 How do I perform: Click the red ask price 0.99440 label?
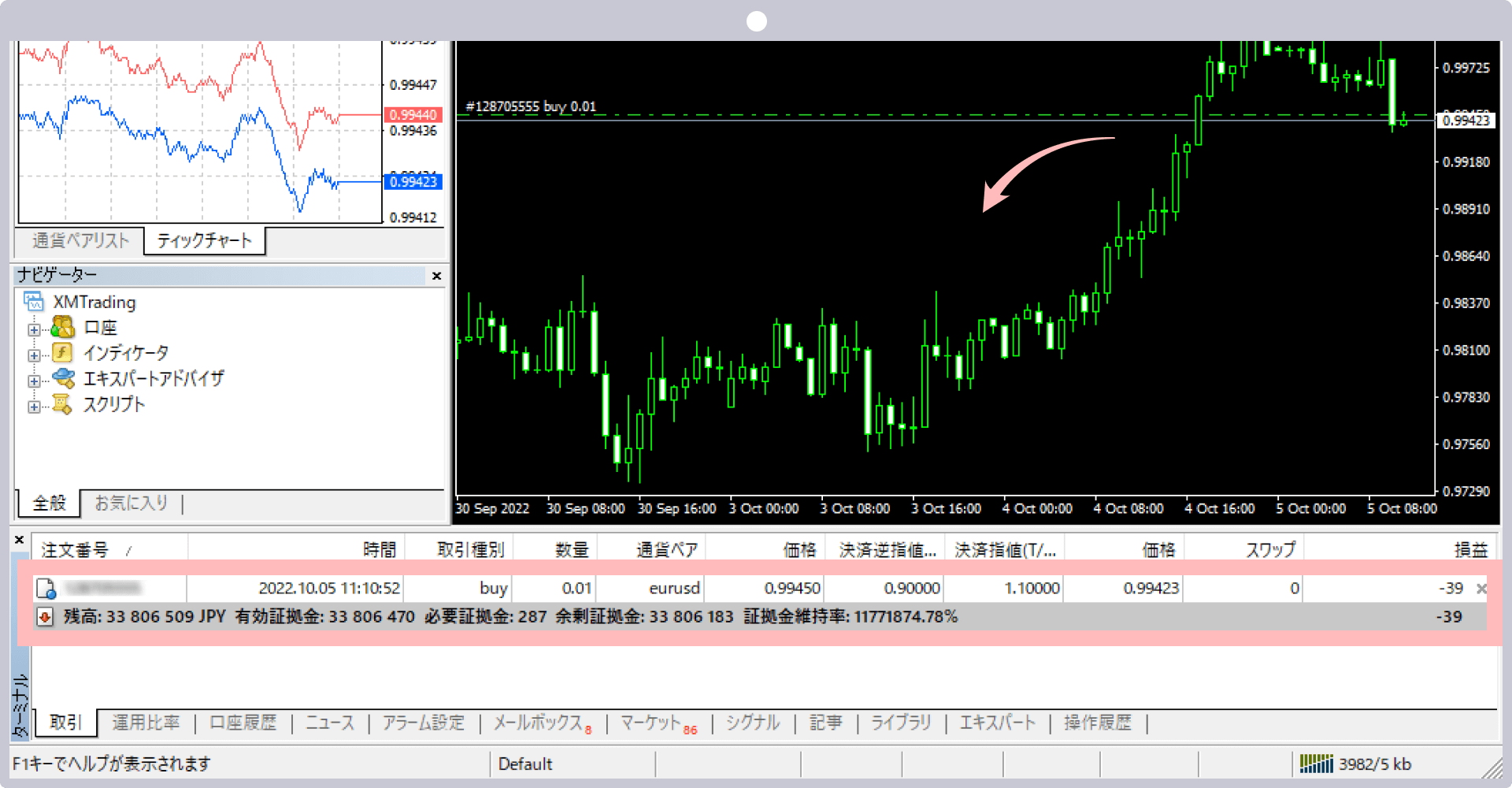tap(413, 115)
